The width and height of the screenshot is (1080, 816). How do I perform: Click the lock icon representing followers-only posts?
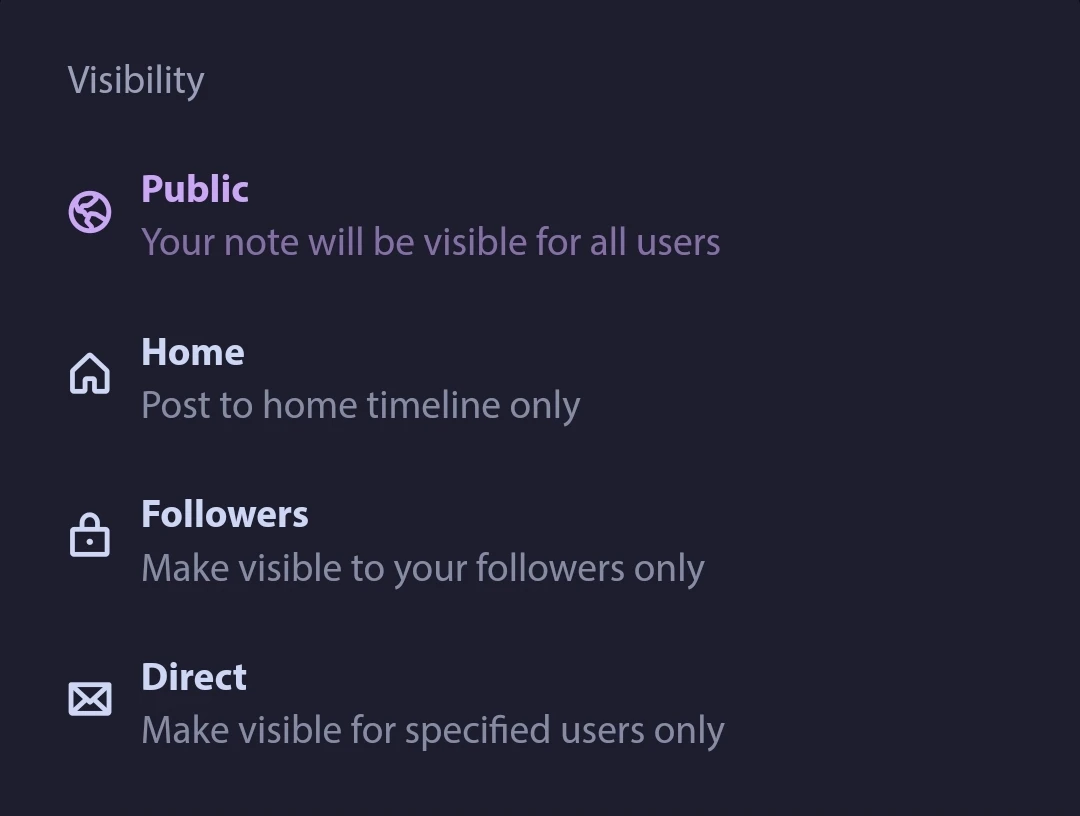[90, 535]
